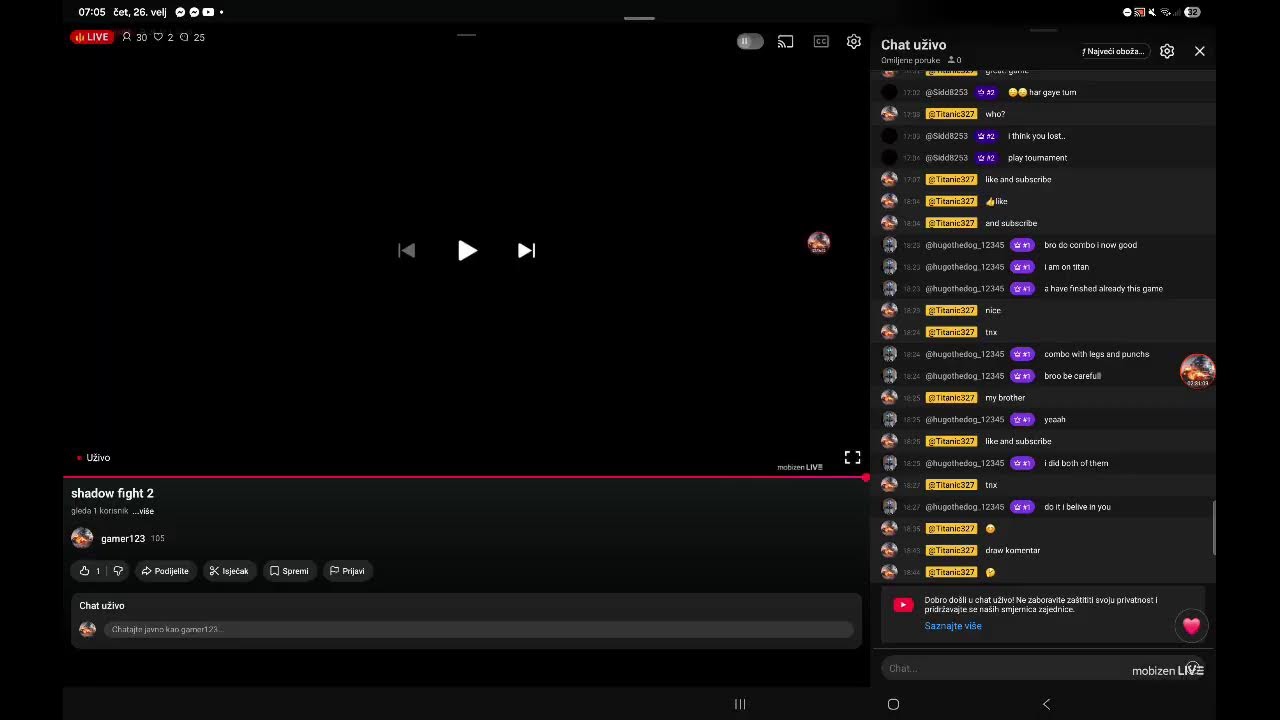Expand description with the ...više link
Viewport: 1280px width, 720px height.
tap(143, 511)
